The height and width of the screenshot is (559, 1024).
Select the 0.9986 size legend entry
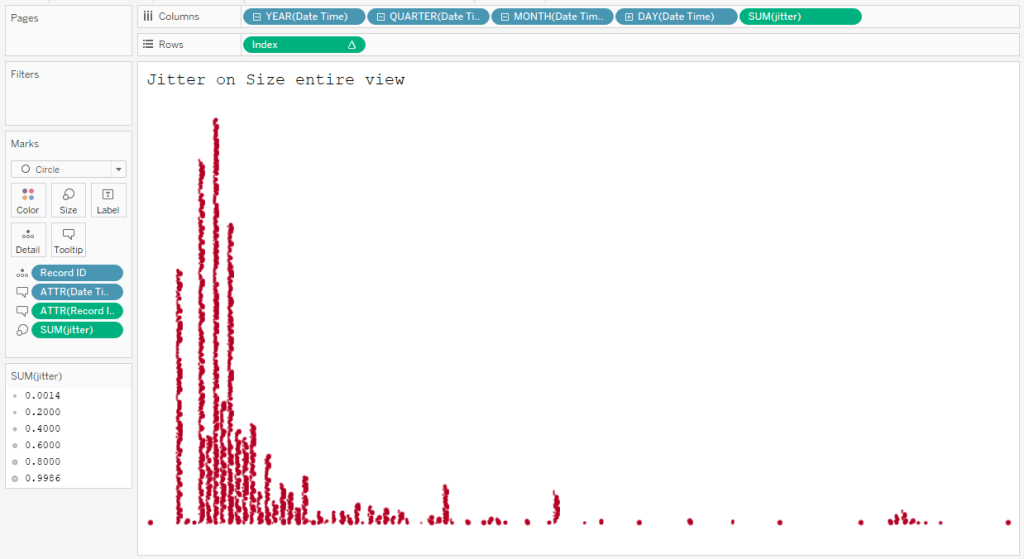pos(42,479)
